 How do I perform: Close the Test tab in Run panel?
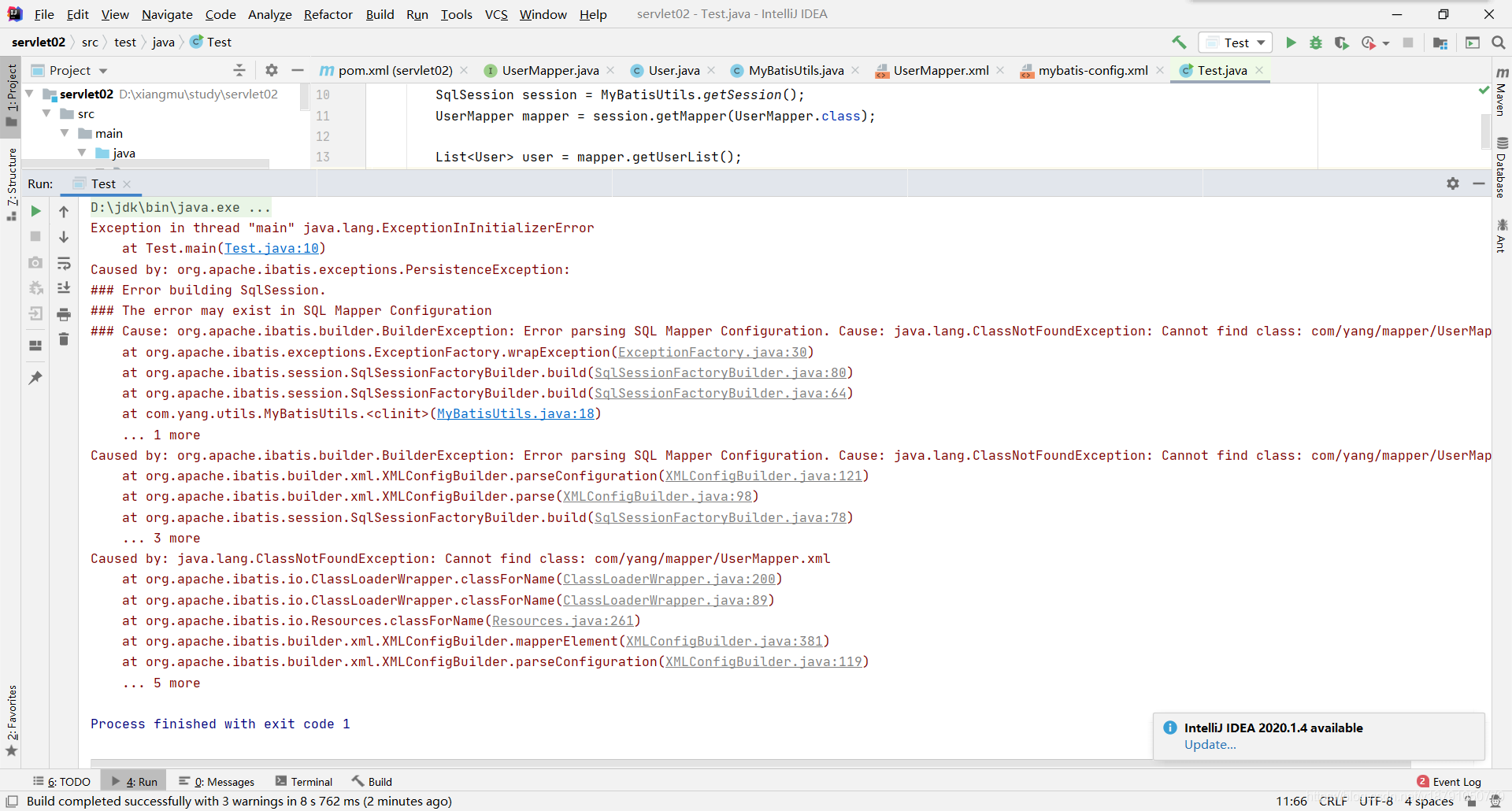coord(127,183)
